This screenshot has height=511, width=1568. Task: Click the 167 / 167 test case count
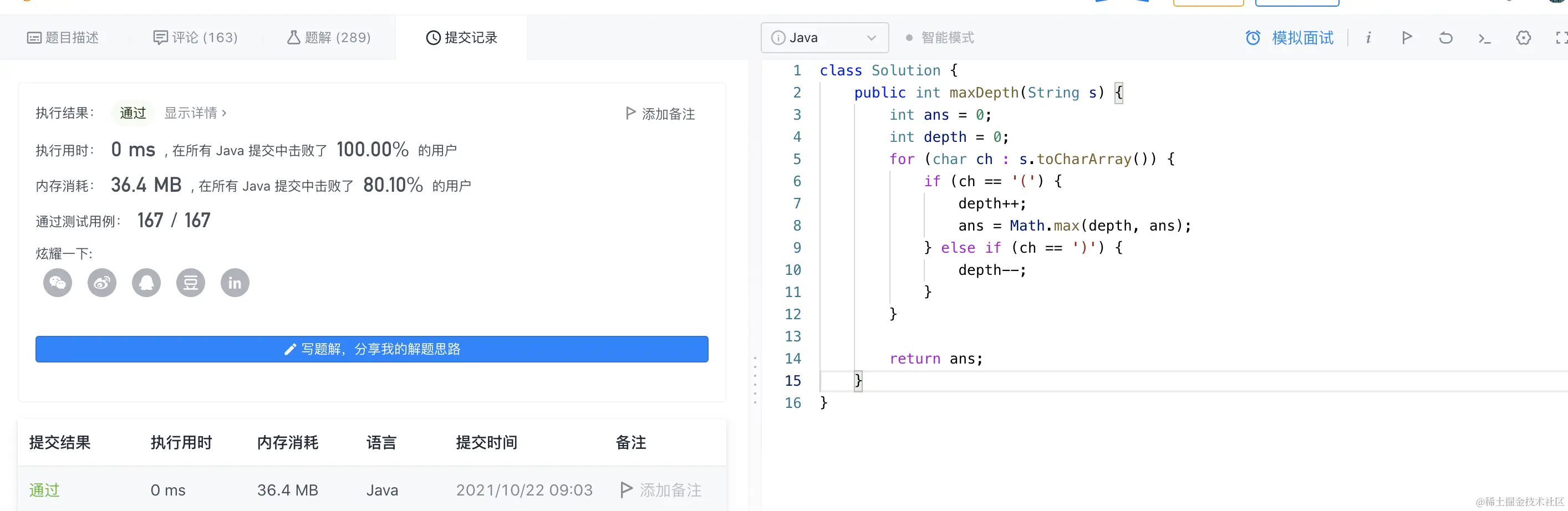(174, 220)
